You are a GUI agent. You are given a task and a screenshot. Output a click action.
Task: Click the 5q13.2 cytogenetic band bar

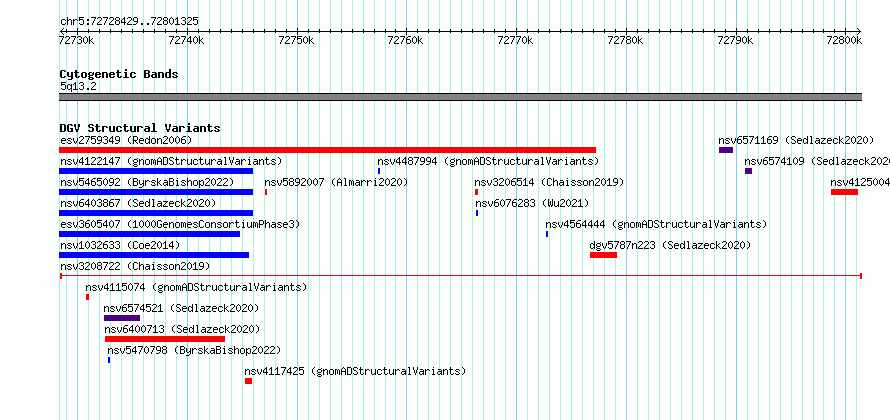coord(460,97)
